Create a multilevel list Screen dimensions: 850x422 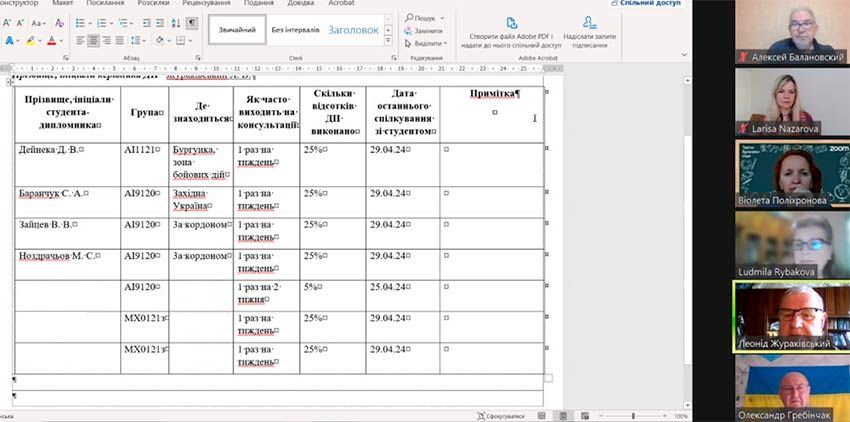tap(123, 23)
